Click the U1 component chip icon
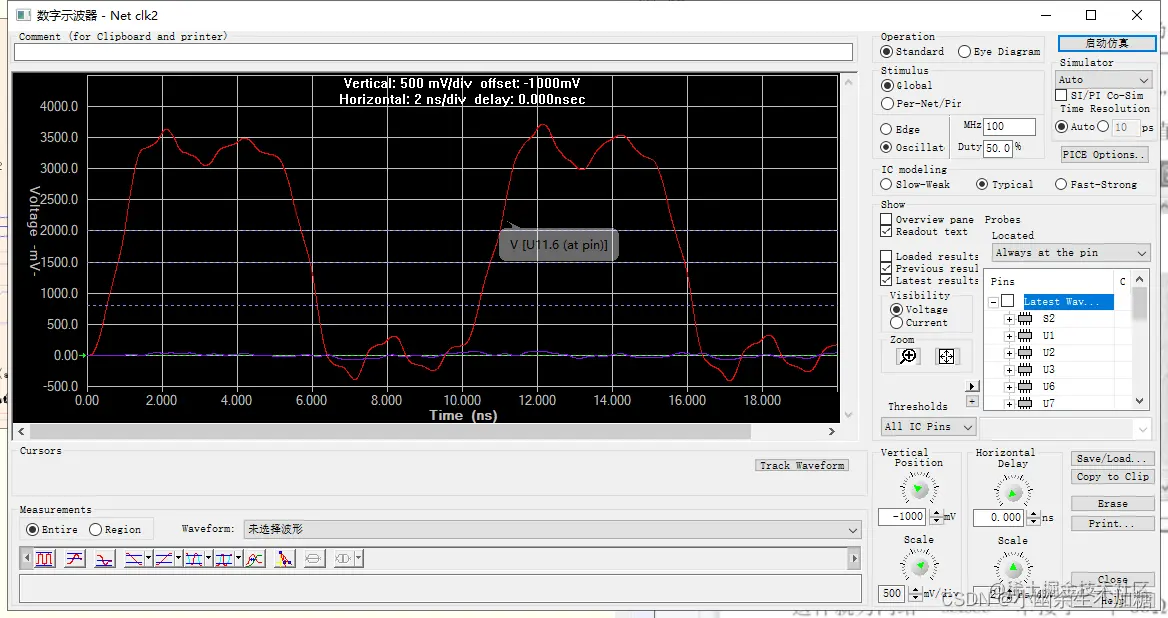Image resolution: width=1168 pixels, height=618 pixels. [x=1025, y=336]
